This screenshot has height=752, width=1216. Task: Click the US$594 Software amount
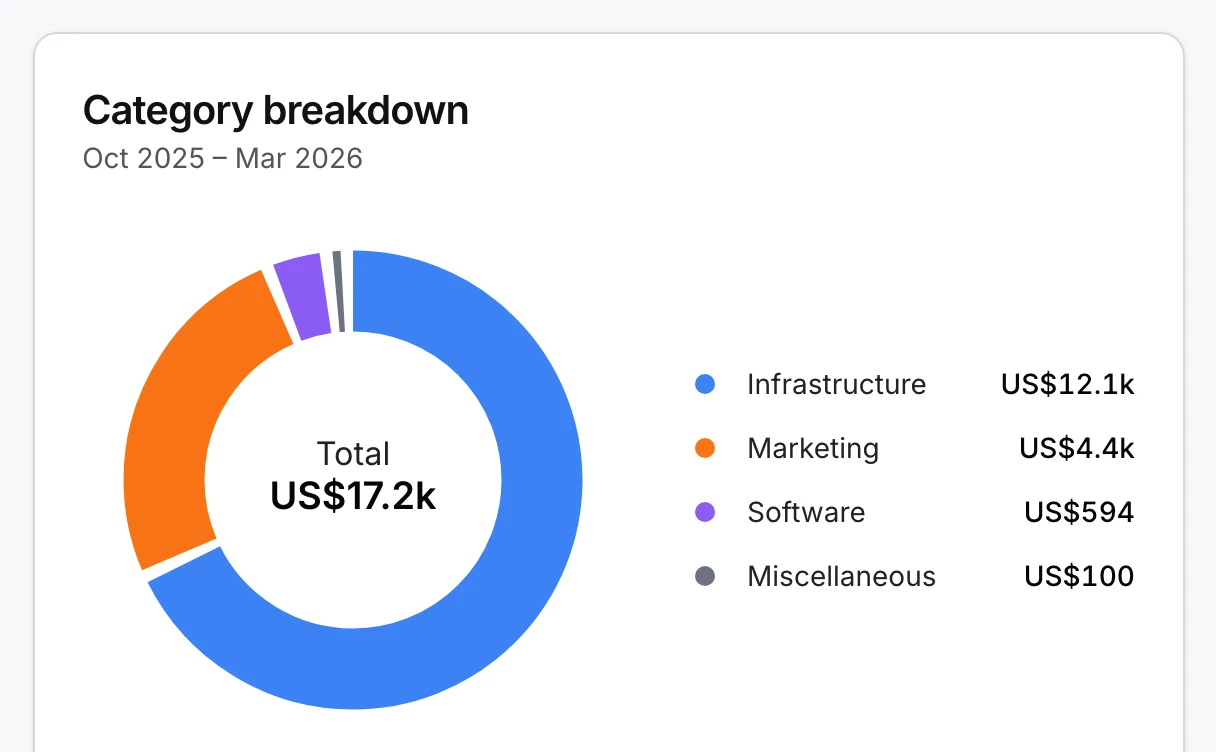[1078, 512]
